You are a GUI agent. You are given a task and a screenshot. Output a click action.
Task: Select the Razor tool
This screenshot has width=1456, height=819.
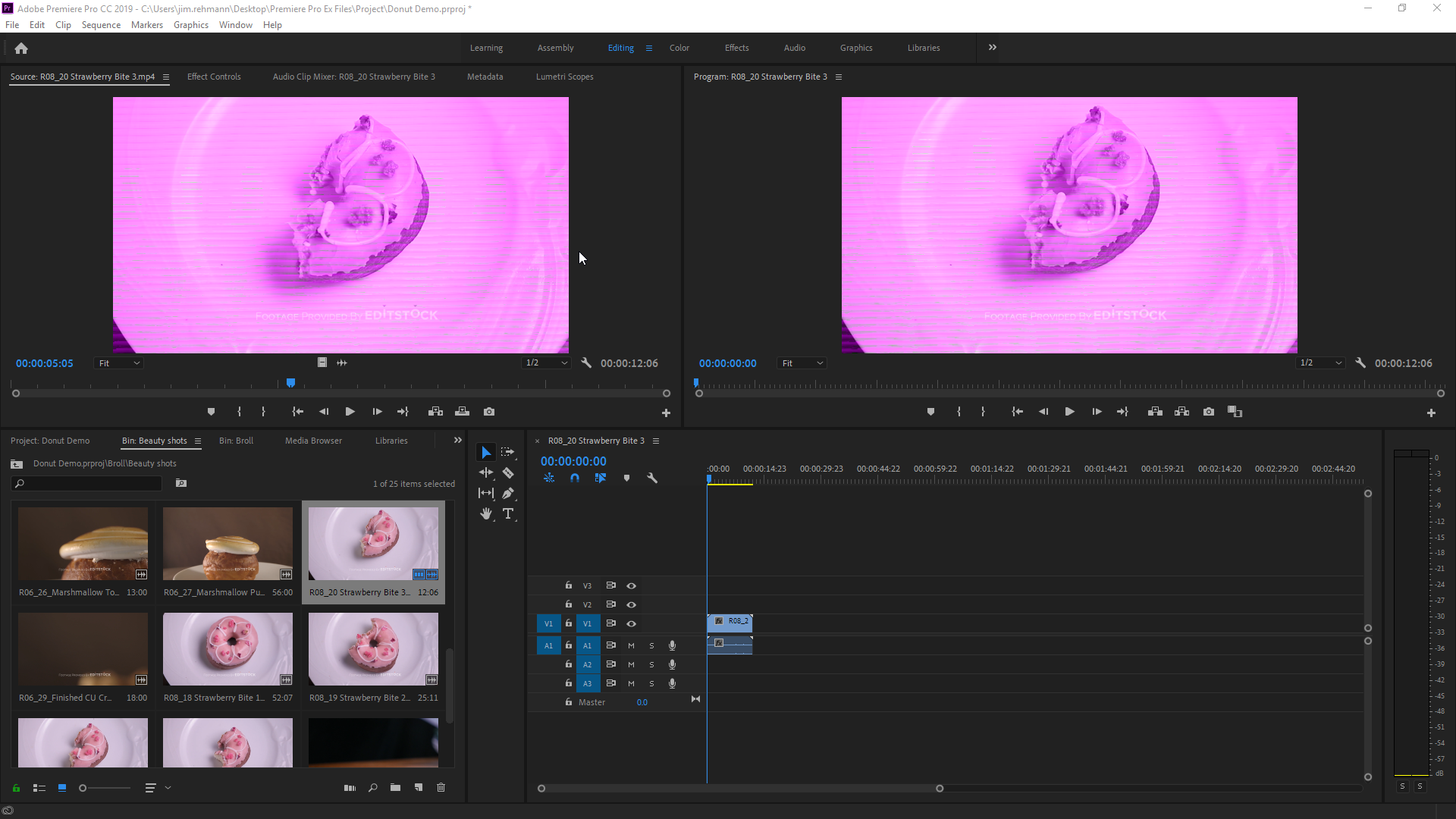508,473
